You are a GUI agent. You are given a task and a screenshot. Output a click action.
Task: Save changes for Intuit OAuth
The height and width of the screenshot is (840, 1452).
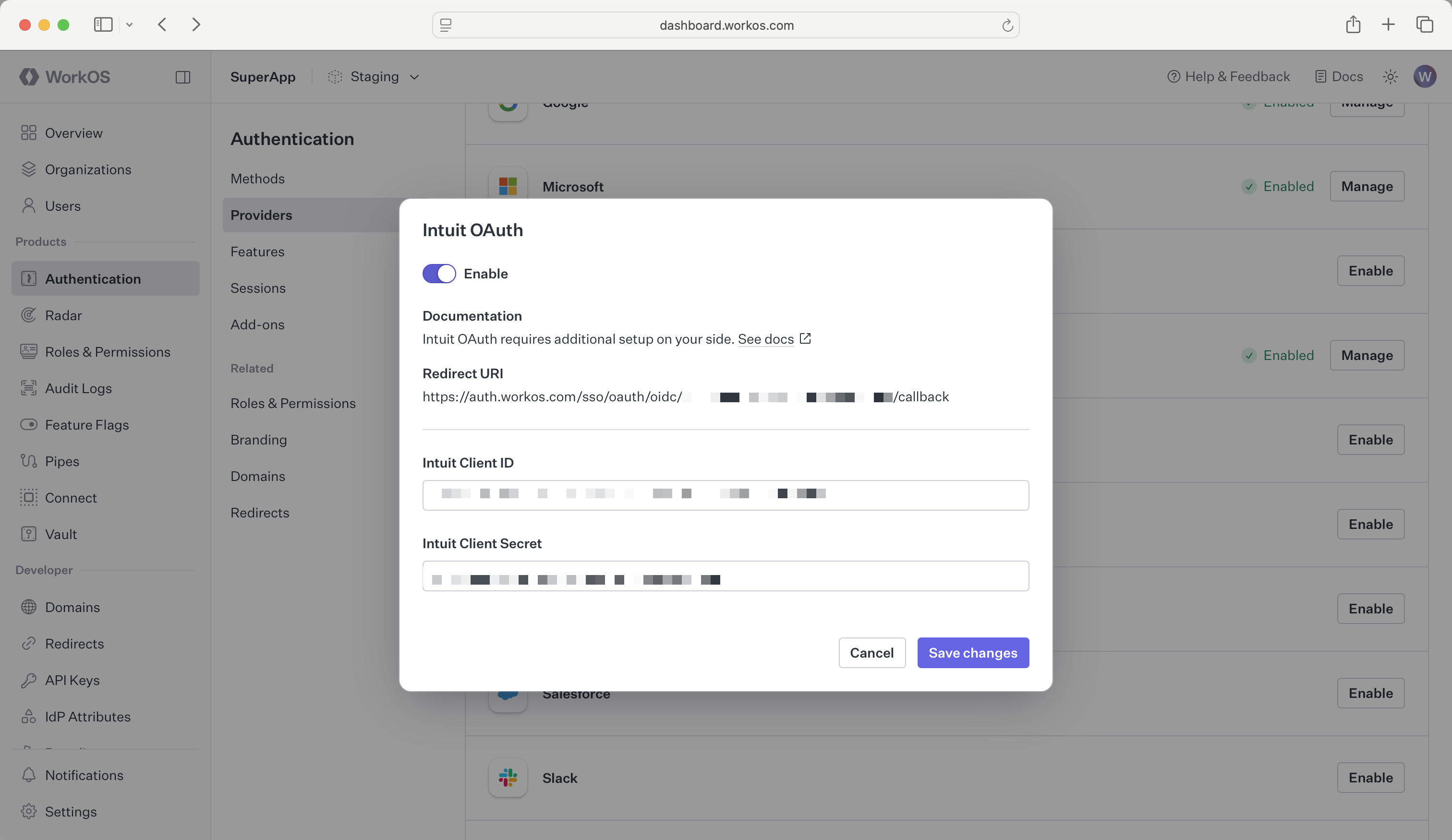click(973, 653)
